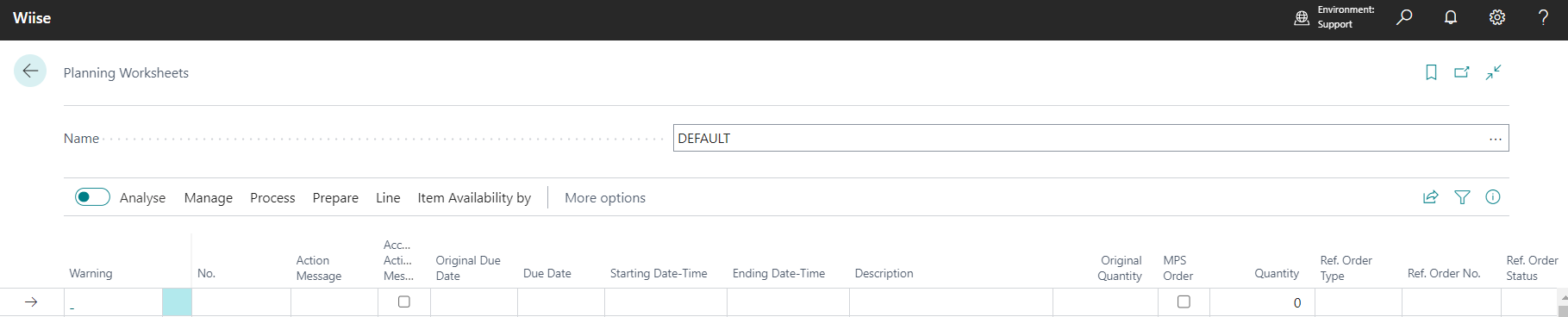Open the settings gear menu

tap(1497, 17)
